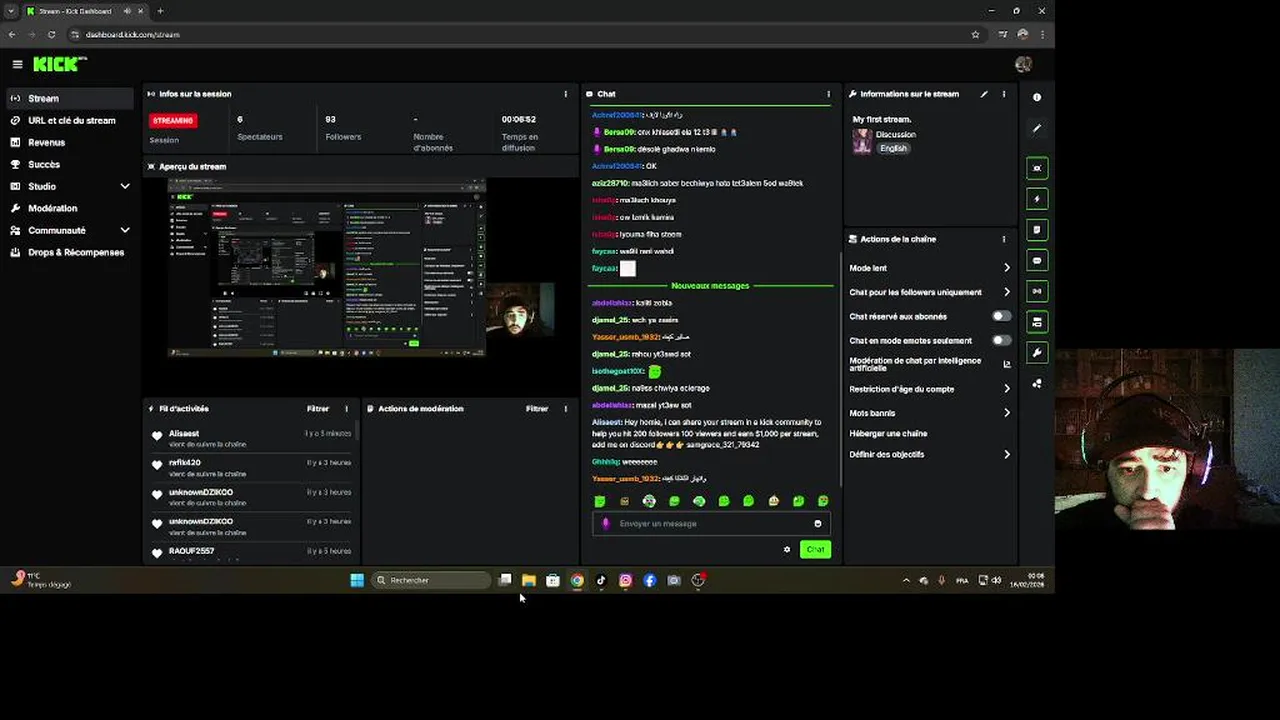Open three-dot menu of Fil d'activités

pos(347,409)
